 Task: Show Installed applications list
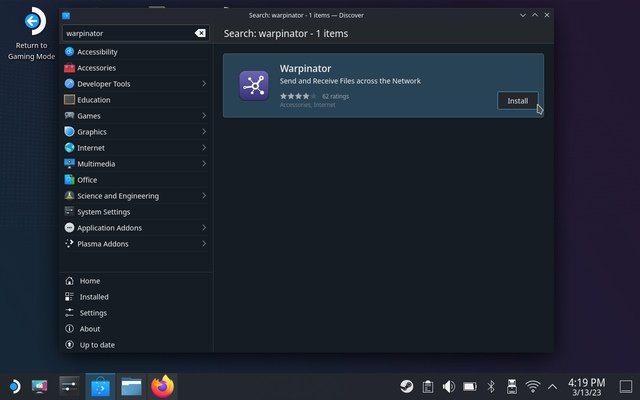pos(136,297)
